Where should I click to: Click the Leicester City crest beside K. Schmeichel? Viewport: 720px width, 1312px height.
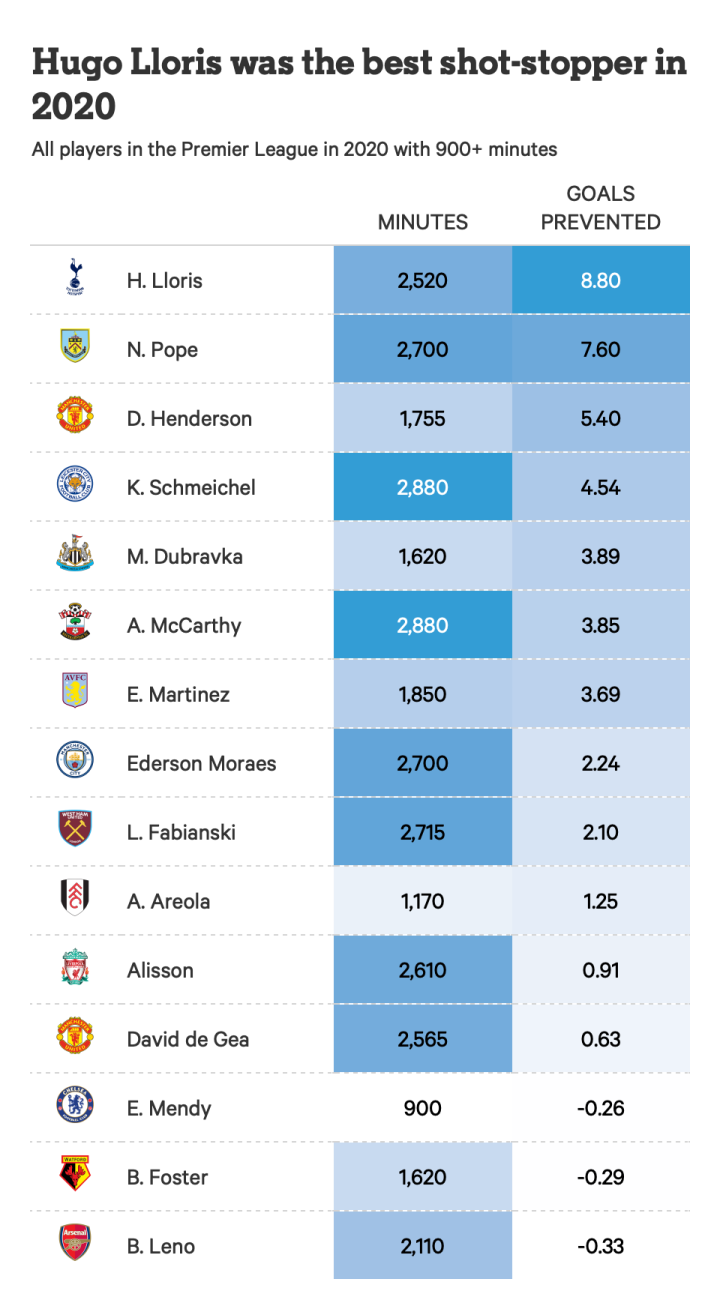coord(75,485)
